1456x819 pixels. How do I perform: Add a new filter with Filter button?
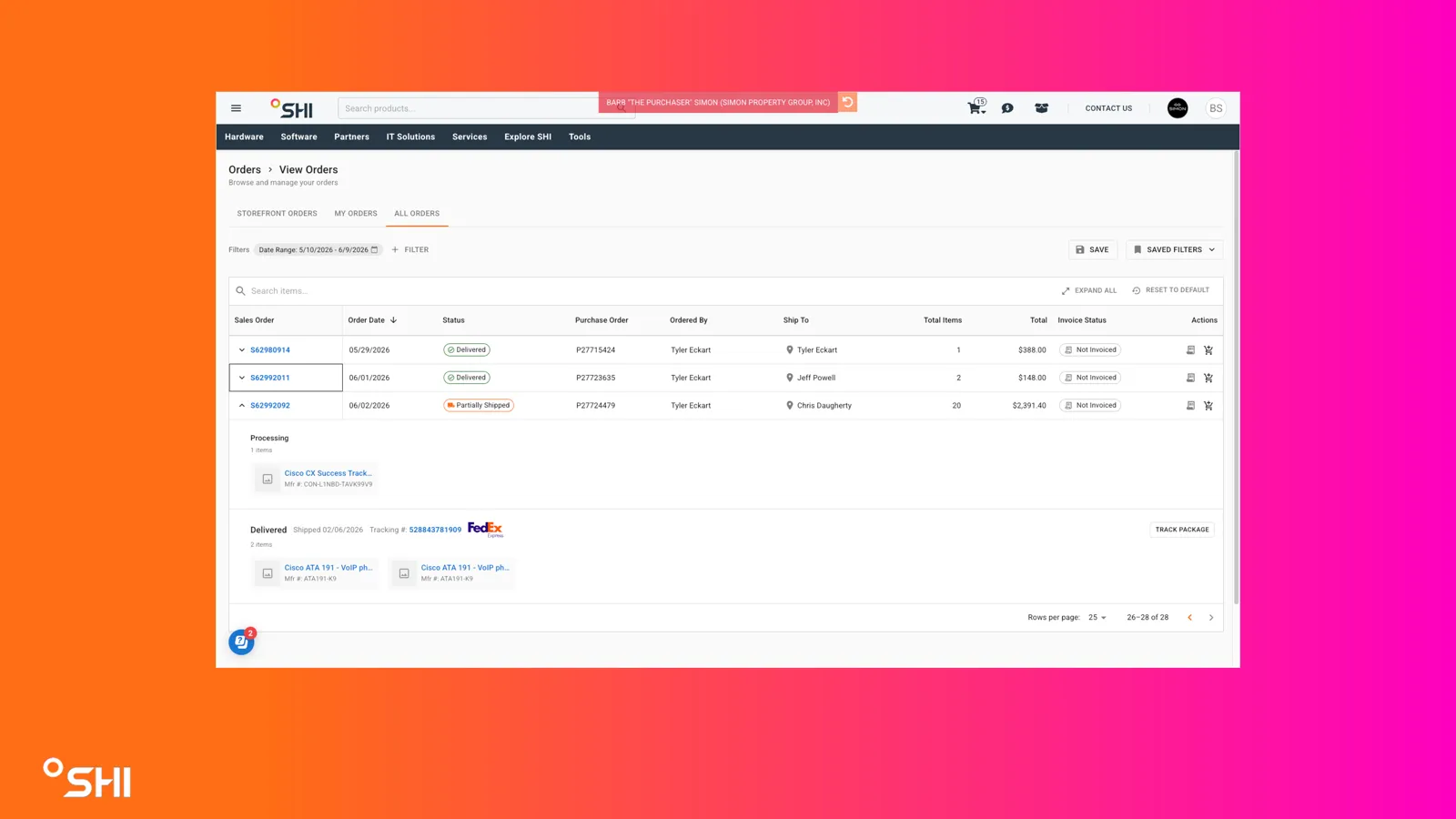click(x=410, y=249)
